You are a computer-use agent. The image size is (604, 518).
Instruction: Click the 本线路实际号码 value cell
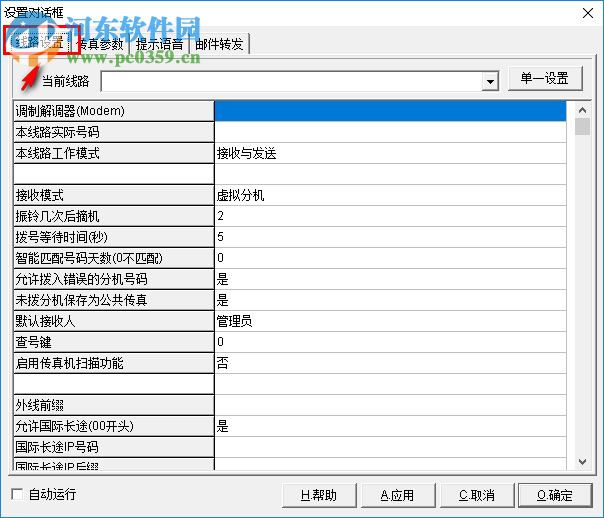390,132
